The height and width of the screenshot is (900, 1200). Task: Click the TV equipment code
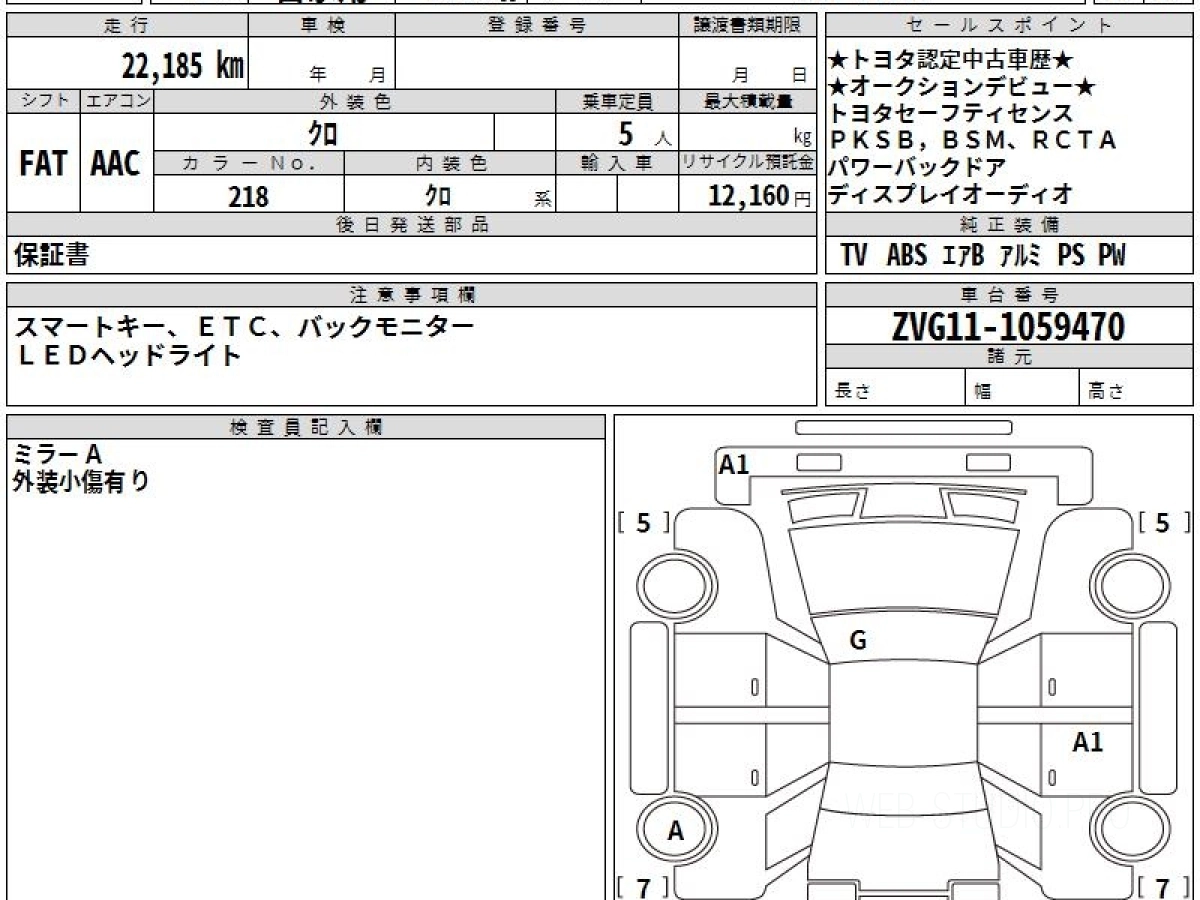pyautogui.click(x=854, y=256)
